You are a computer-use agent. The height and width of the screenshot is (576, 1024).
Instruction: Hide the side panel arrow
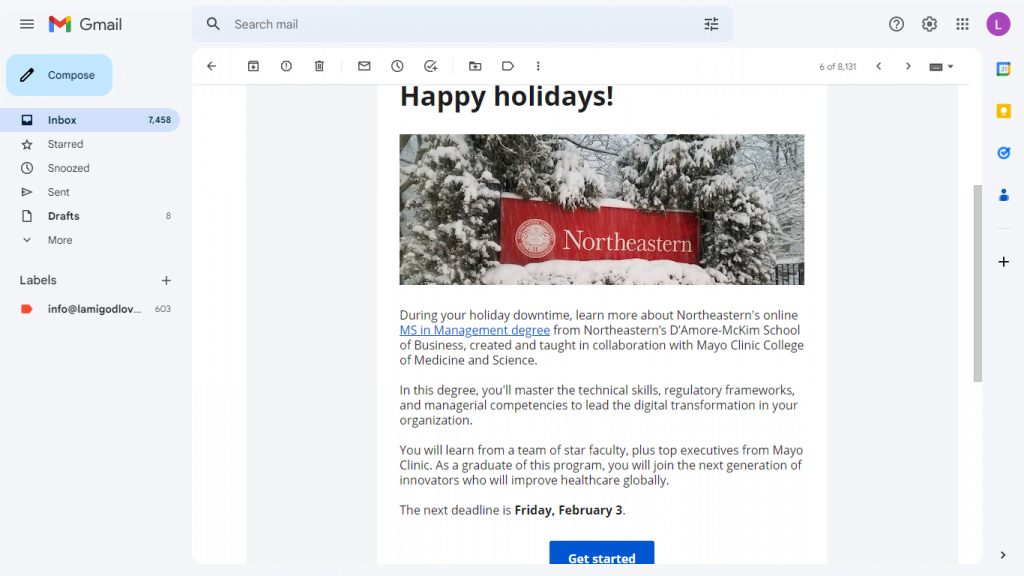(1003, 555)
